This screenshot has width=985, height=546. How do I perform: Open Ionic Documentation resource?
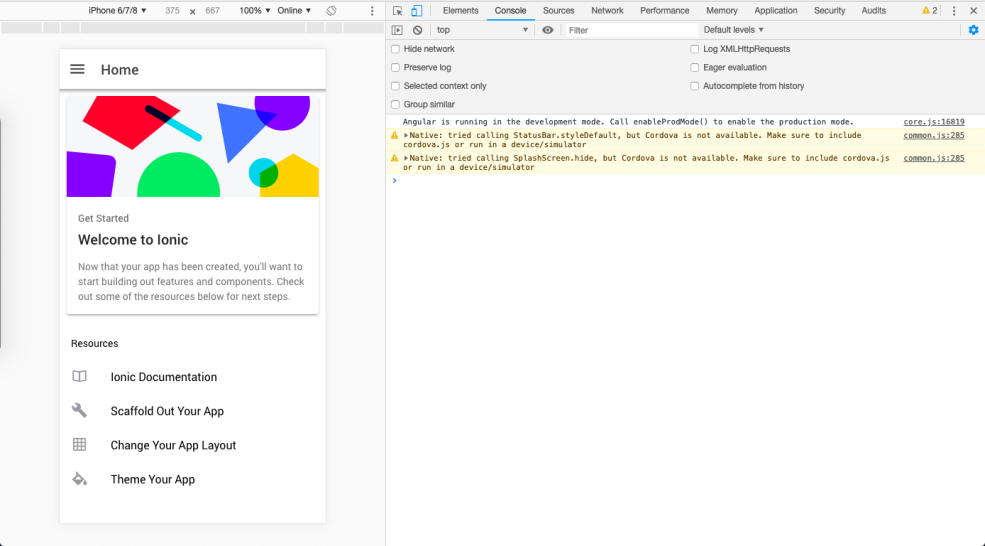(x=163, y=377)
